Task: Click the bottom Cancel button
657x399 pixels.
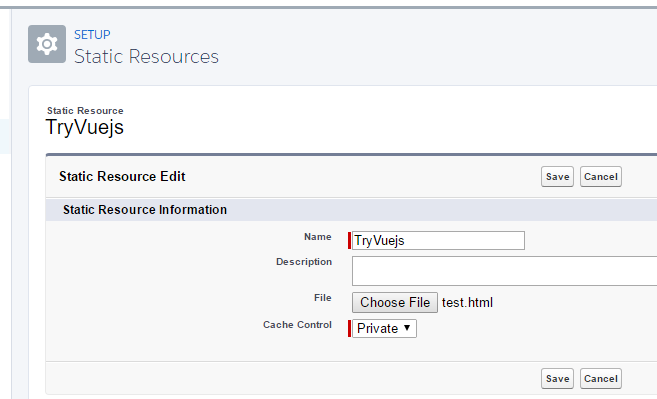Action: tap(601, 378)
